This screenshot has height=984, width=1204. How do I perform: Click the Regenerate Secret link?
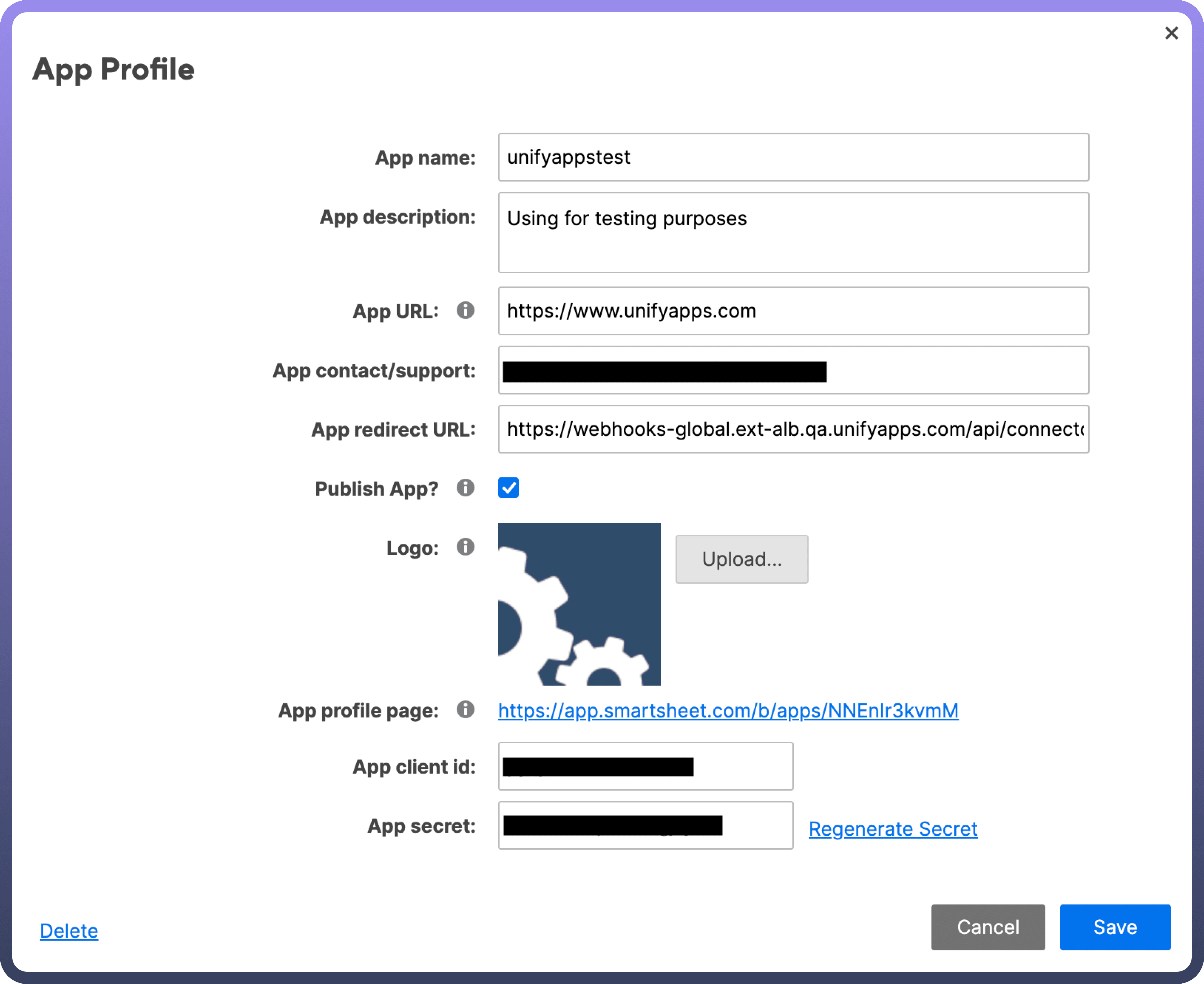893,829
